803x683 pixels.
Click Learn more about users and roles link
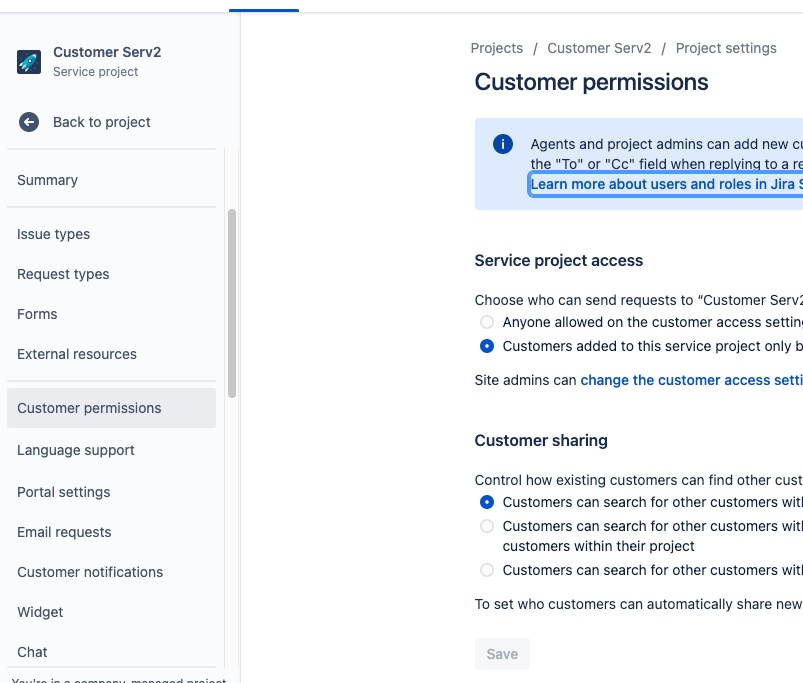point(666,184)
